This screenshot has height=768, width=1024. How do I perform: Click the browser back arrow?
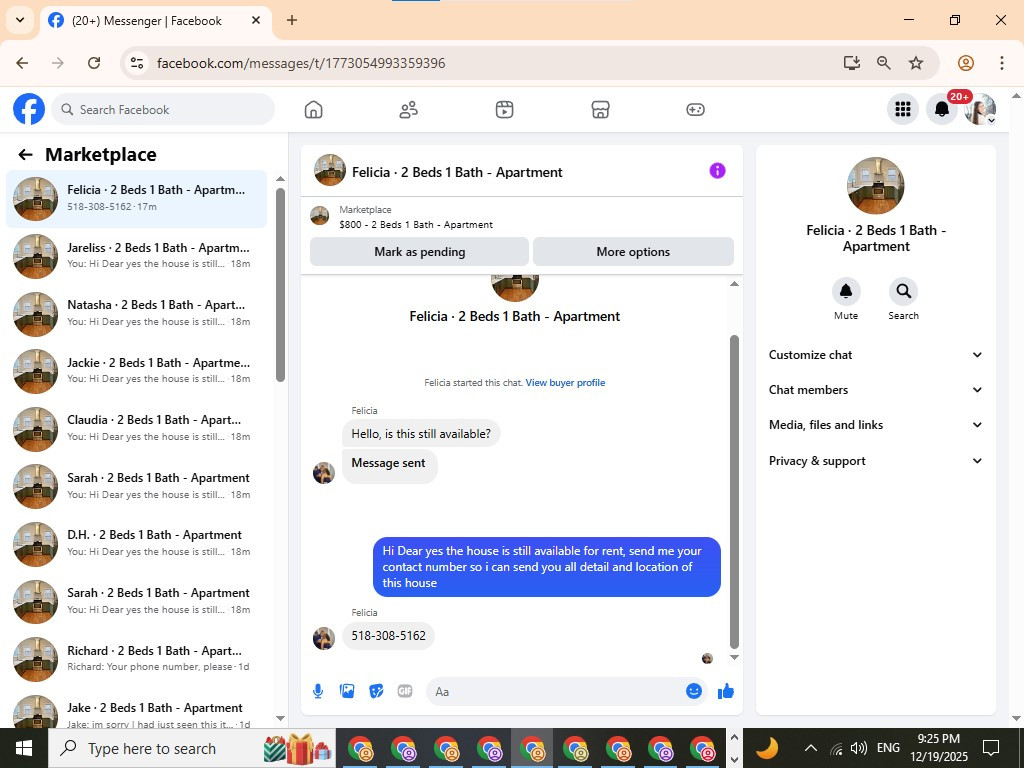(22, 63)
